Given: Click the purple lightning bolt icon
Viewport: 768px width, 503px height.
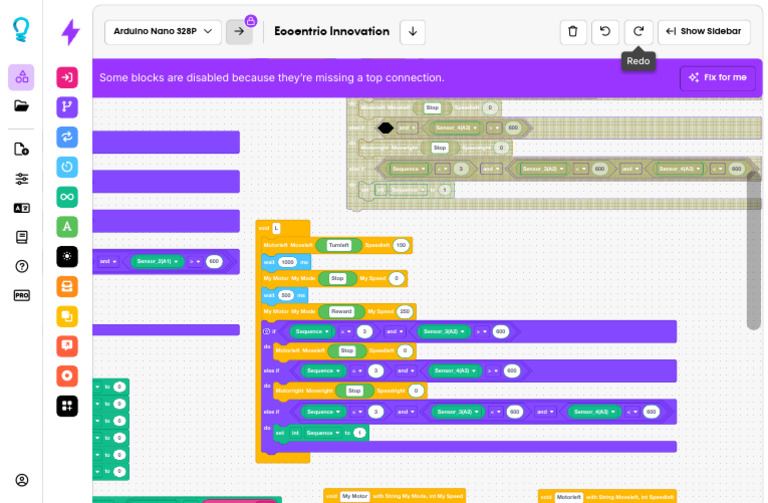Looking at the screenshot, I should click(x=70, y=32).
